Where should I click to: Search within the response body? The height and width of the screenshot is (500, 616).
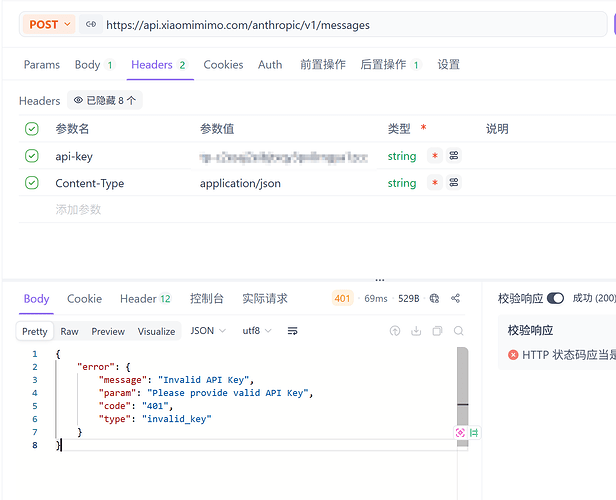click(458, 331)
